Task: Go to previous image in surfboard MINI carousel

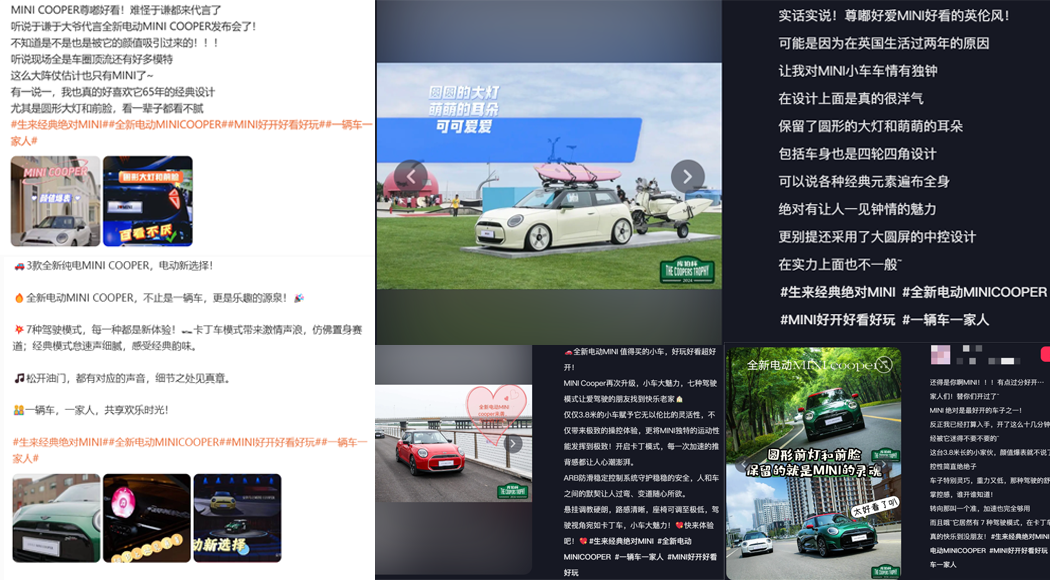Action: click(410, 176)
